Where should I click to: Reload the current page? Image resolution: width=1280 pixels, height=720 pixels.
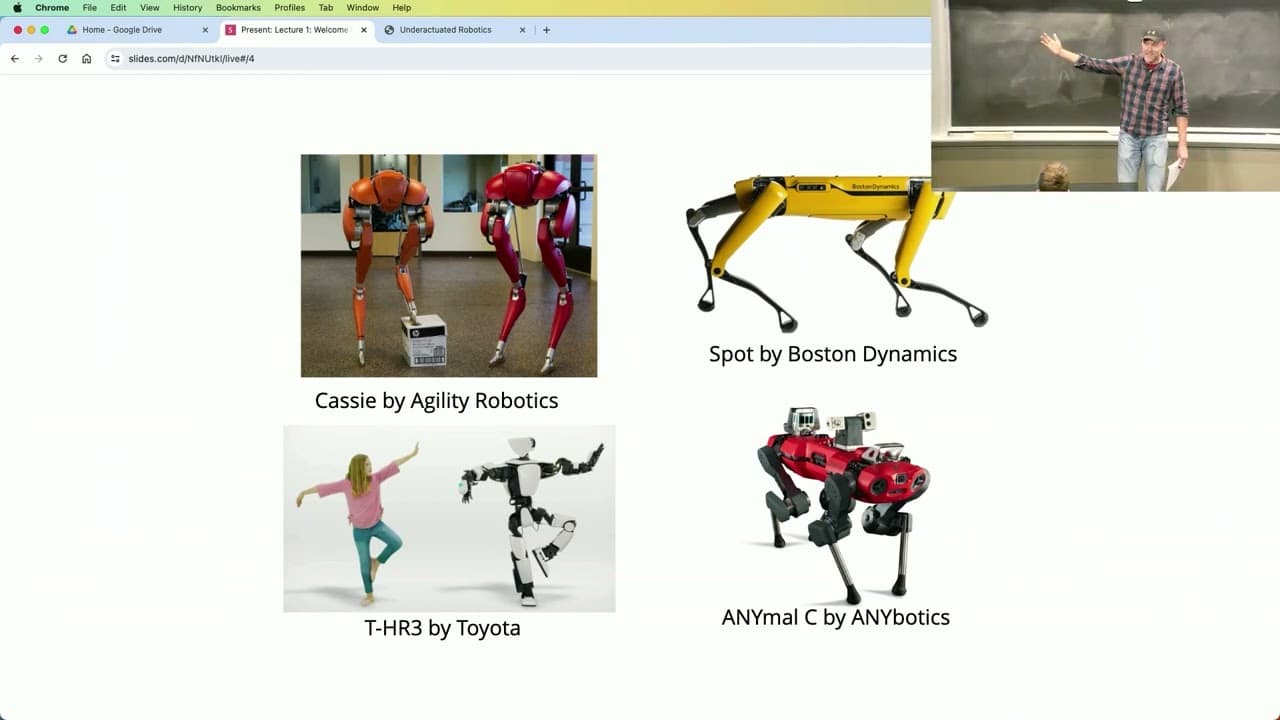62,59
